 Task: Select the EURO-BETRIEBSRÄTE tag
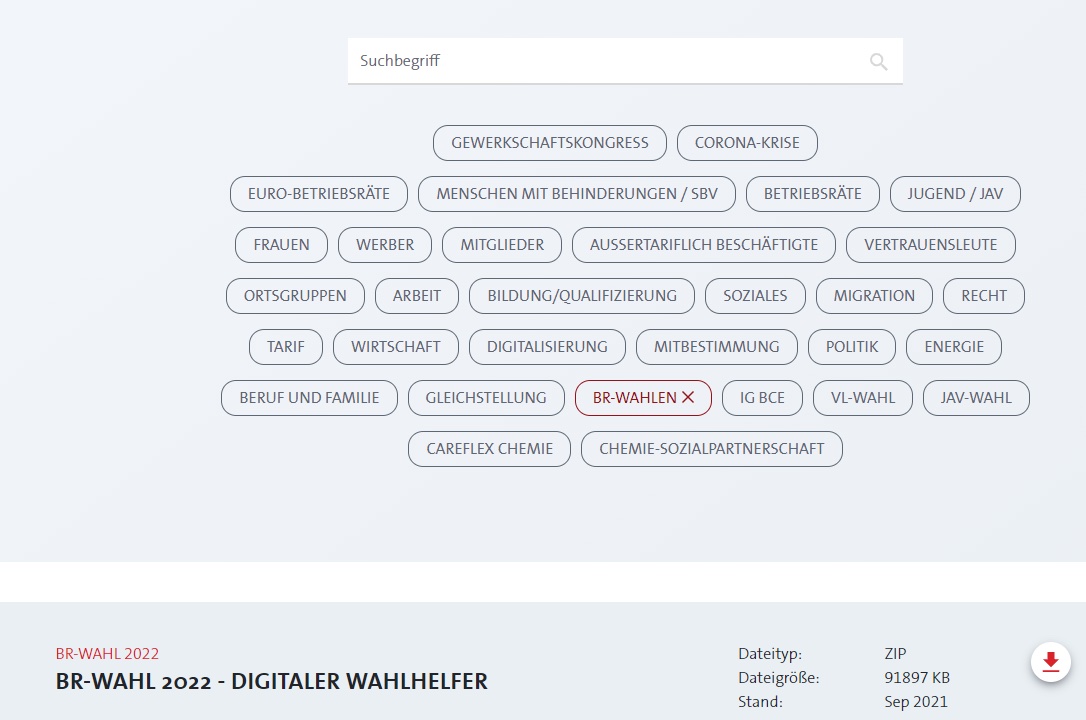tap(318, 193)
